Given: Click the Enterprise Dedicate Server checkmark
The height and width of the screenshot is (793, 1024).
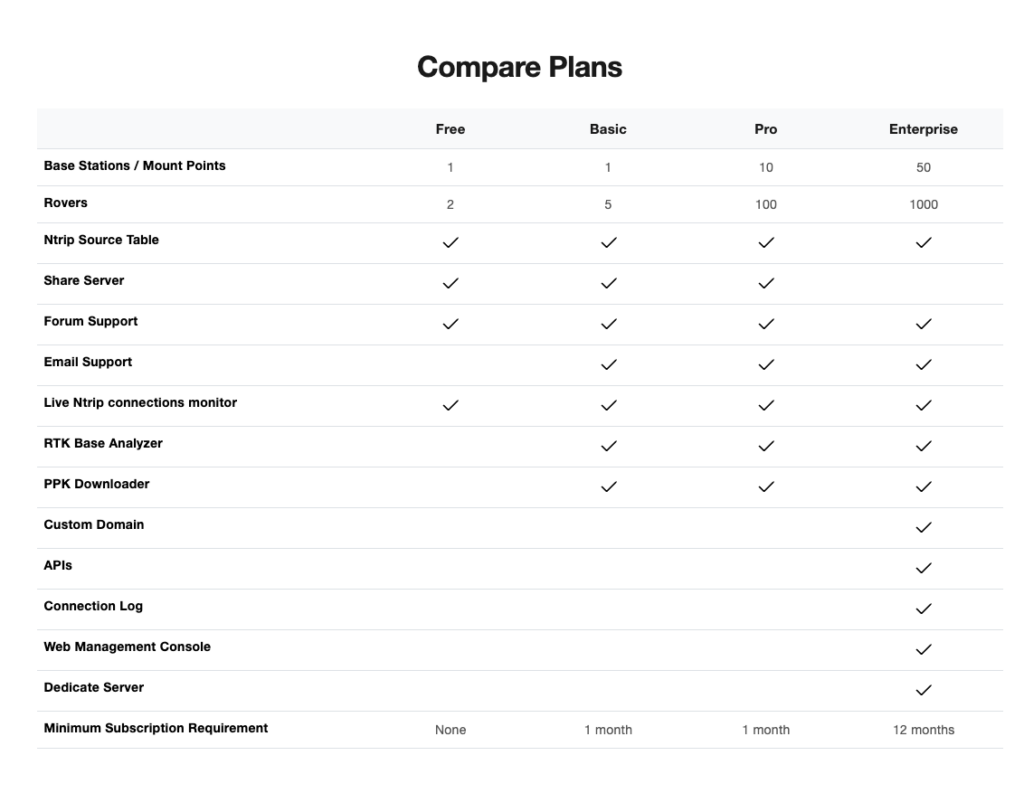Looking at the screenshot, I should pos(924,690).
